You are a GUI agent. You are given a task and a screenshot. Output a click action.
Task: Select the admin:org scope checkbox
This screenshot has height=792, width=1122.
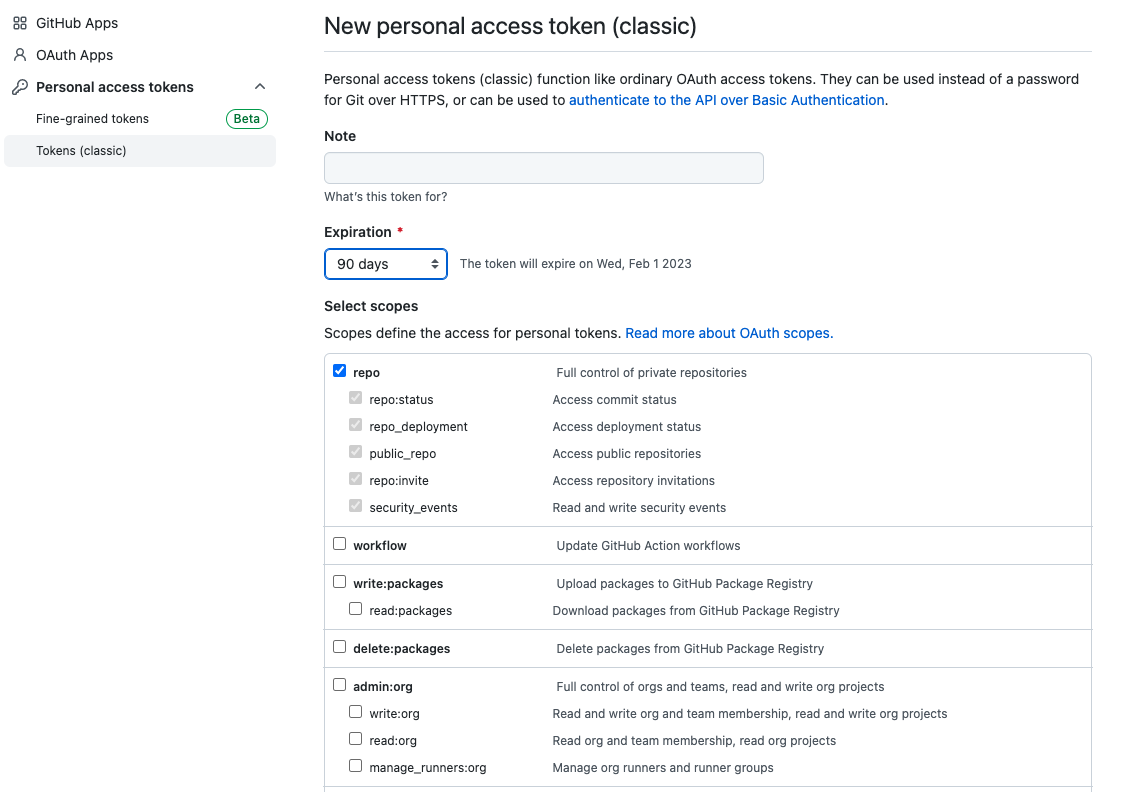pos(340,685)
